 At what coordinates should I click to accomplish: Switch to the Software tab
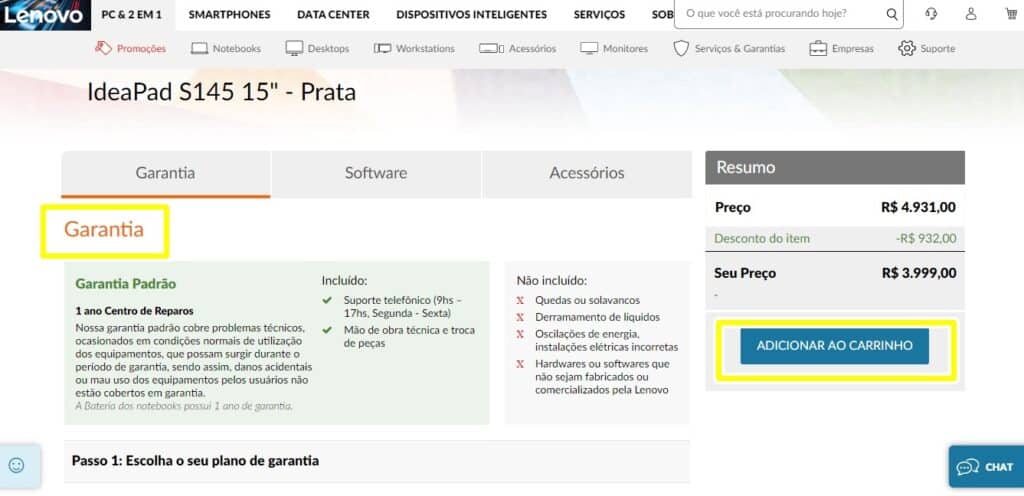(x=376, y=174)
